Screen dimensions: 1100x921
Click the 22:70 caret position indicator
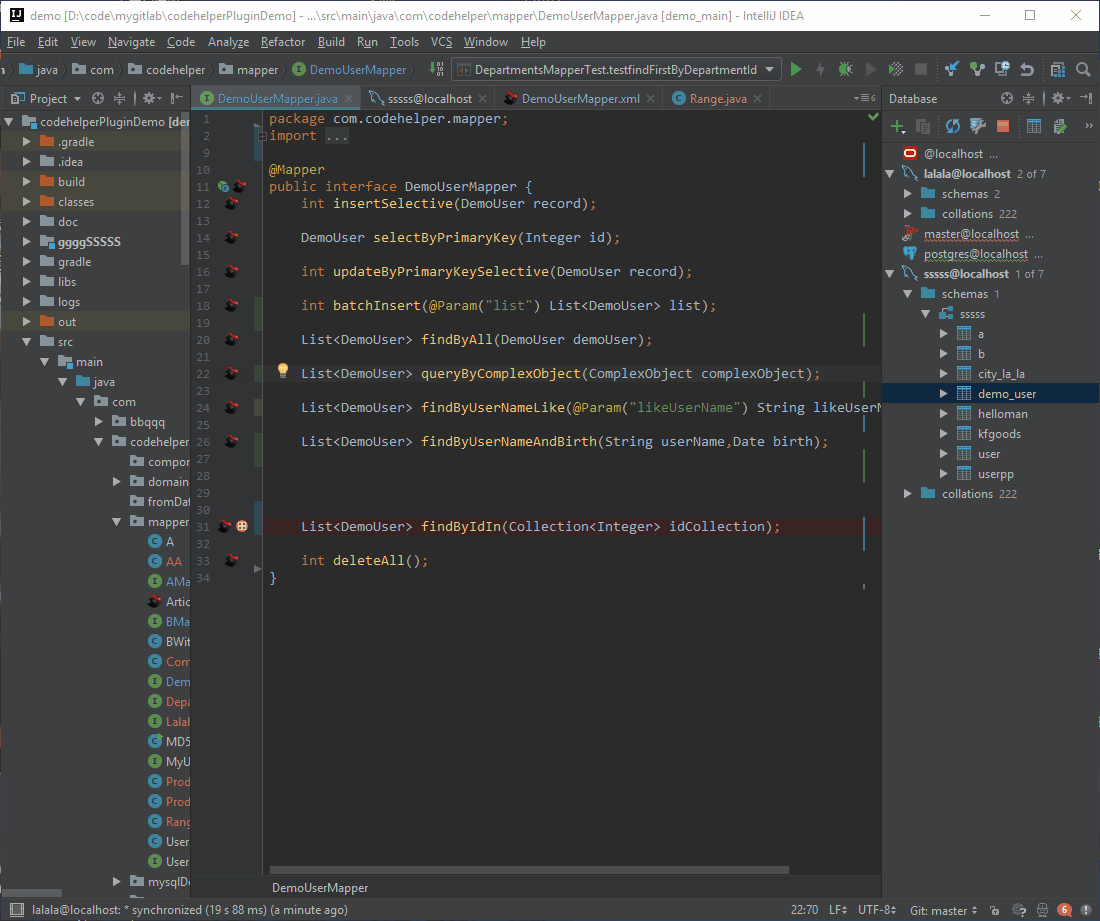coord(805,910)
